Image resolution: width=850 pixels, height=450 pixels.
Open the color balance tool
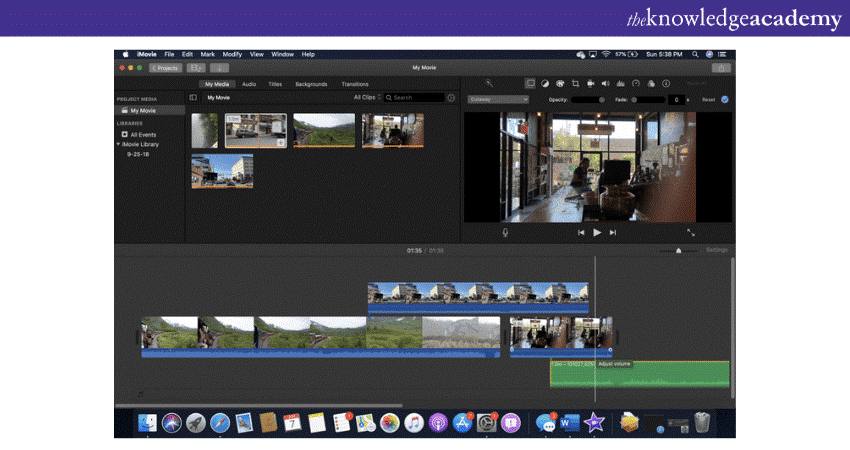545,84
